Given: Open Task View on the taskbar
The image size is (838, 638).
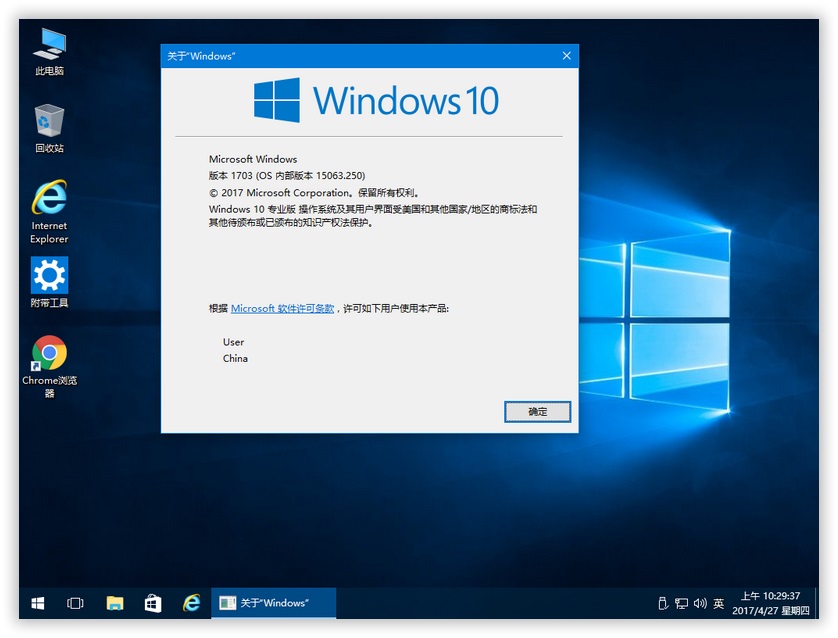Looking at the screenshot, I should 75,603.
